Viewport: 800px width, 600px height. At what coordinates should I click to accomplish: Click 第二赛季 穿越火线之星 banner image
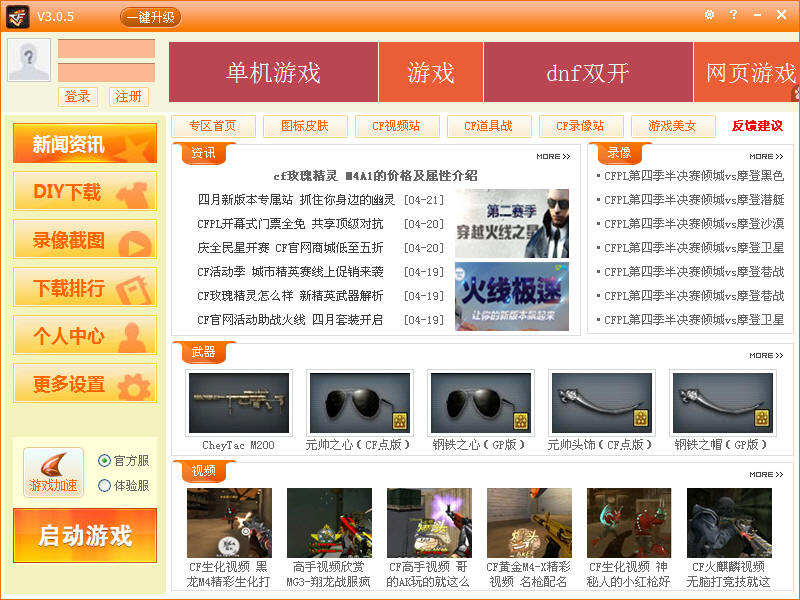tap(512, 223)
